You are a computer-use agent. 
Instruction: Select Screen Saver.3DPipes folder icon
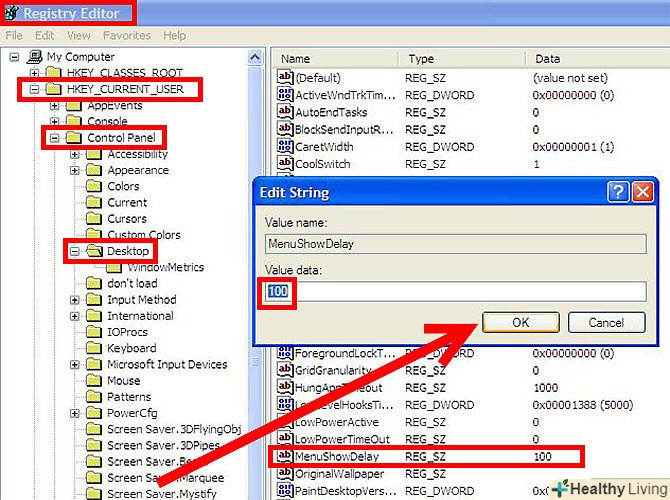pos(94,446)
